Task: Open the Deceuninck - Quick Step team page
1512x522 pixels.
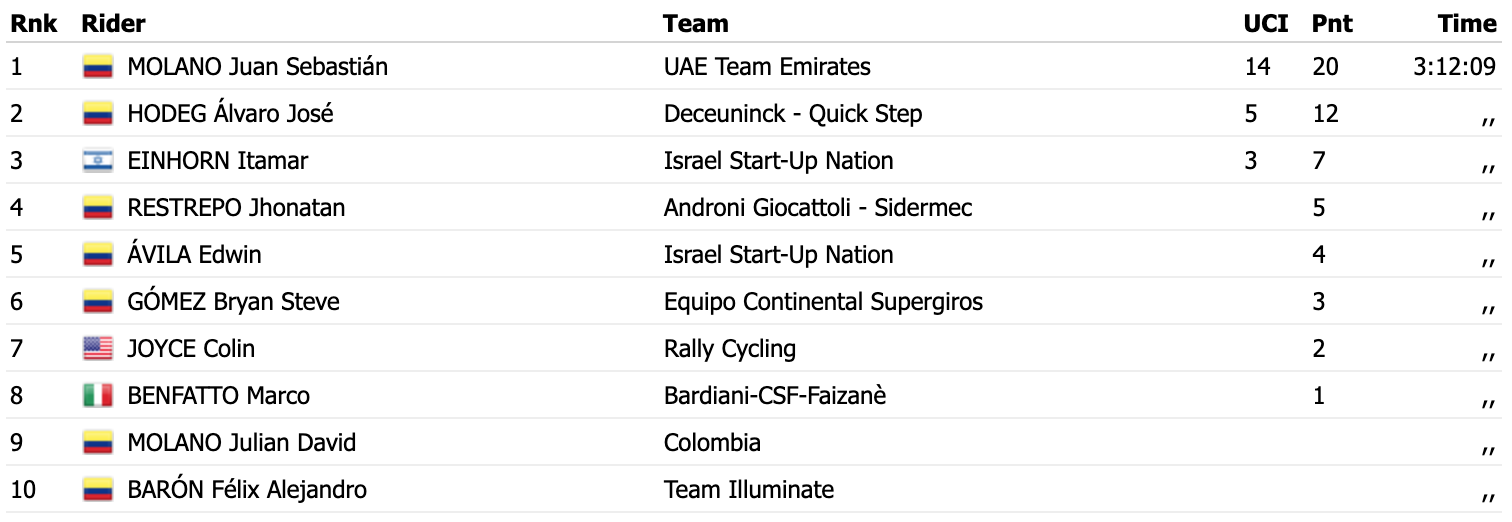Action: pos(792,114)
